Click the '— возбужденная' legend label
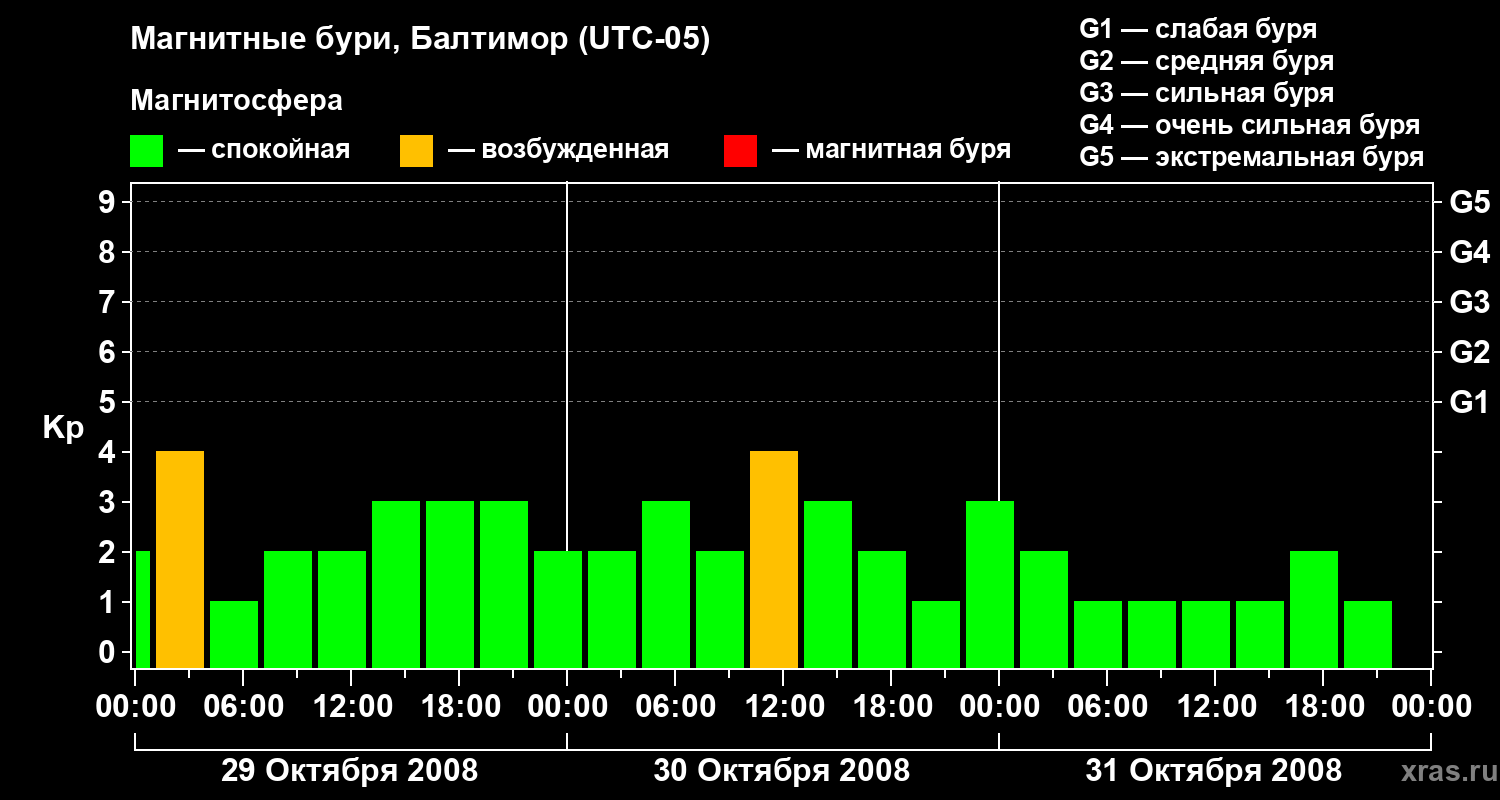Screen dimensions: 1500x800 pyautogui.click(x=558, y=150)
